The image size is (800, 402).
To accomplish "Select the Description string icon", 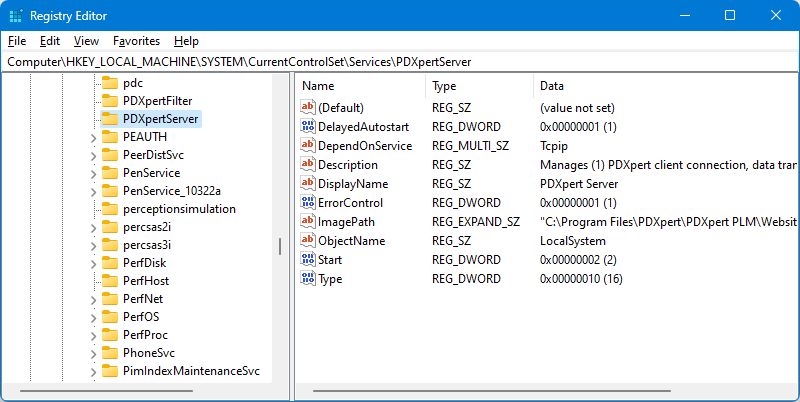I will [308, 165].
